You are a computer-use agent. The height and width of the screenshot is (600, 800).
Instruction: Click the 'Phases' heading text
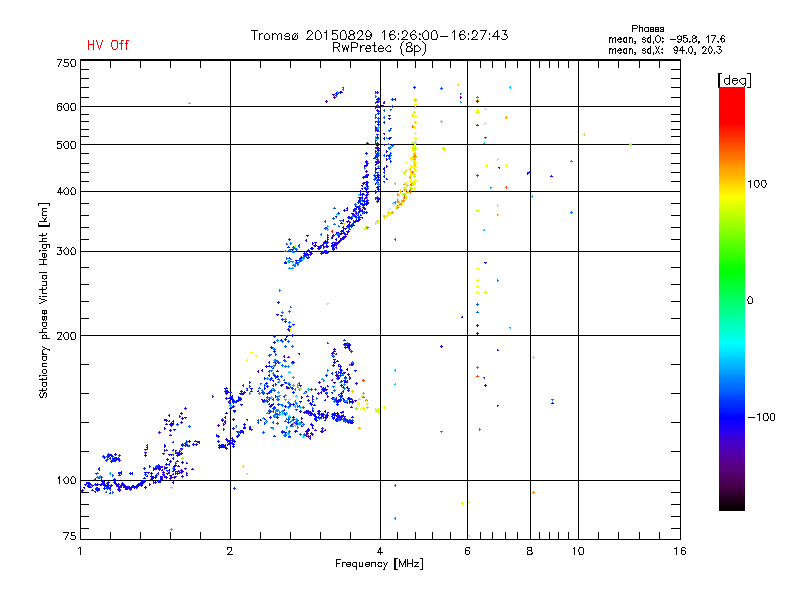(x=647, y=29)
